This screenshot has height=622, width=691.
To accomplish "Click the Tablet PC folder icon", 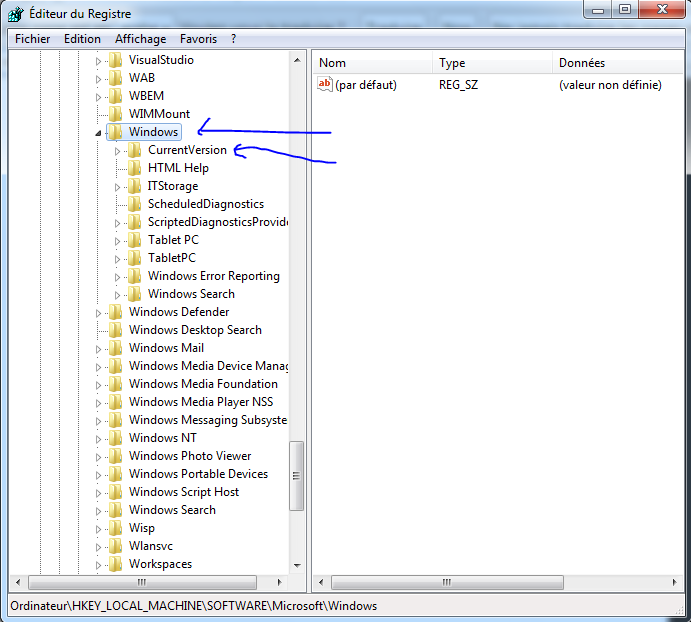I will click(134, 240).
